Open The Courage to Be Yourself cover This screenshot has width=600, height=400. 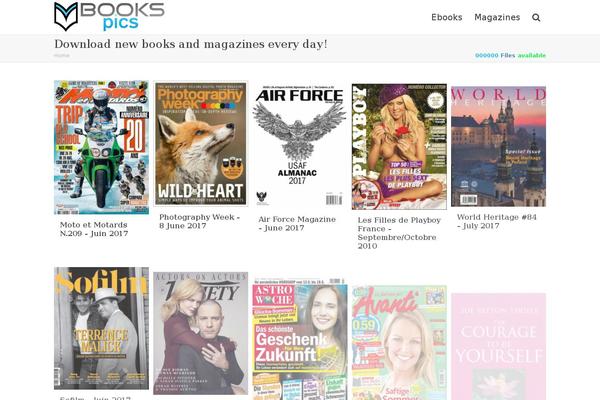tap(499, 346)
